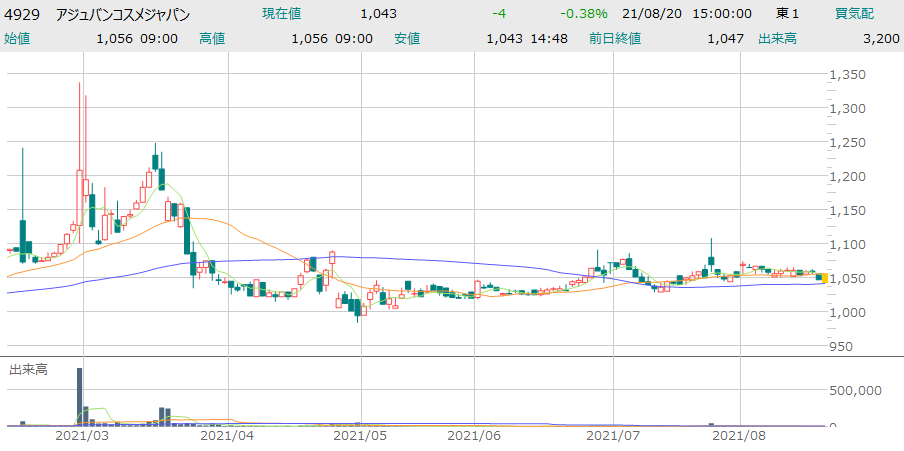
Task: Select the 2021/08 date axis label
Action: point(739,436)
